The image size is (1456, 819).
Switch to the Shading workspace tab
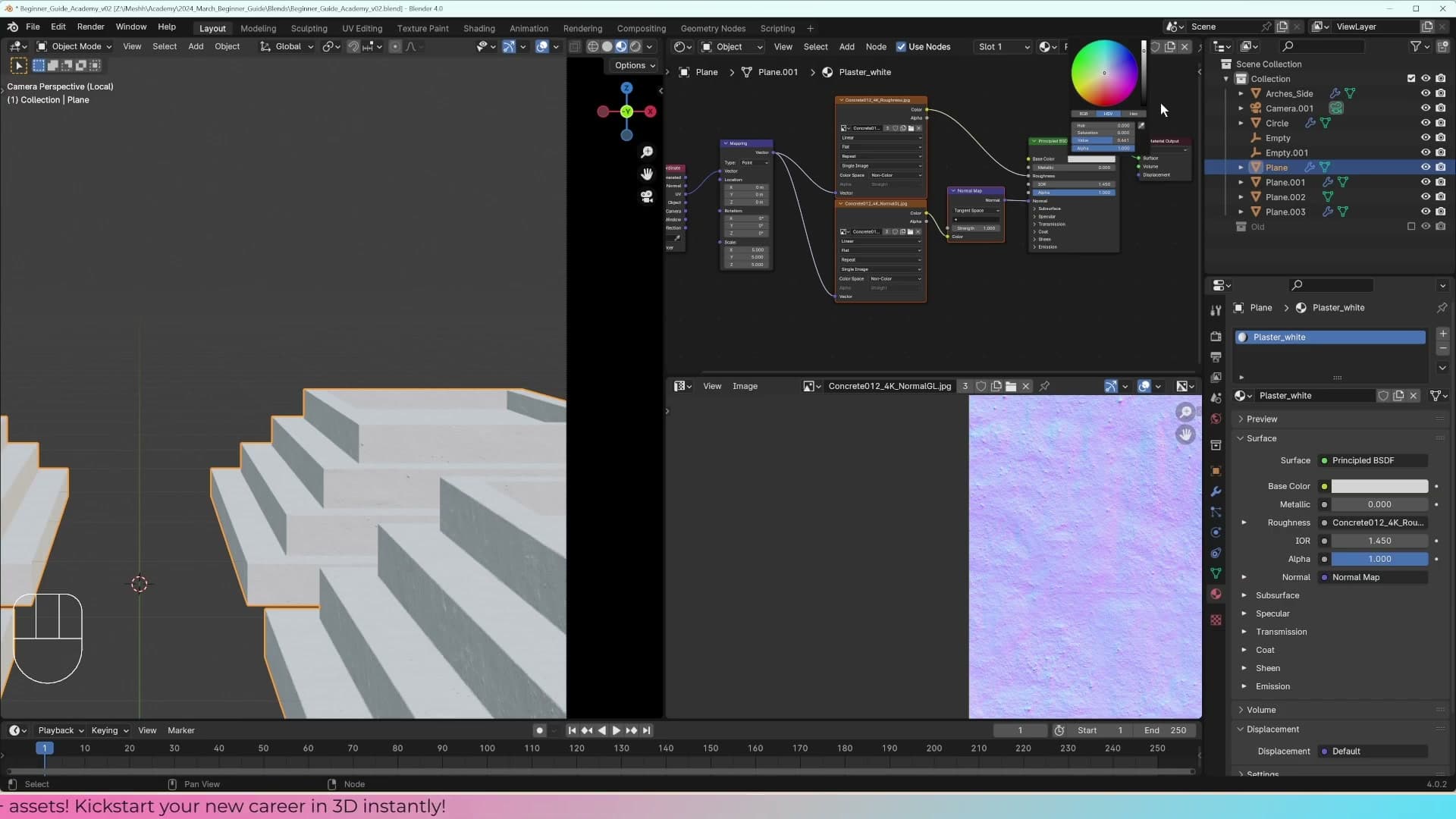tap(479, 29)
